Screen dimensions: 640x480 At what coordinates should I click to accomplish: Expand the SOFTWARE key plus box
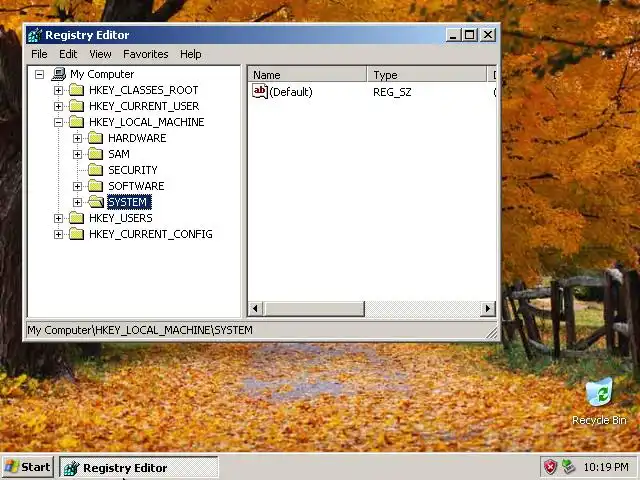[x=78, y=186]
